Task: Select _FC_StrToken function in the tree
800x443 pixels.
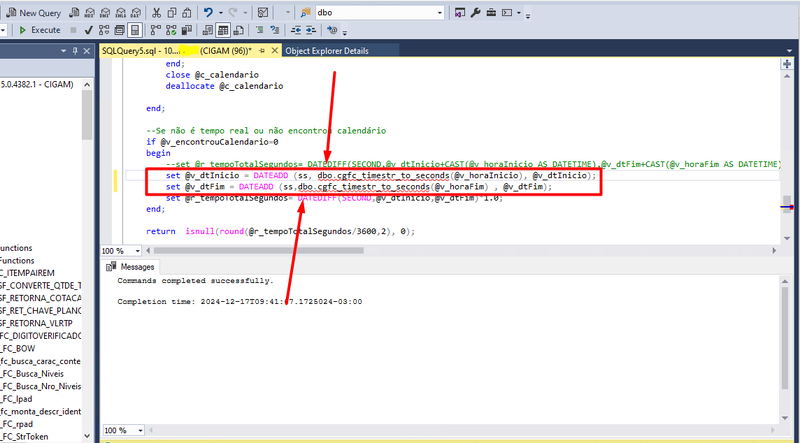Action: (x=24, y=437)
